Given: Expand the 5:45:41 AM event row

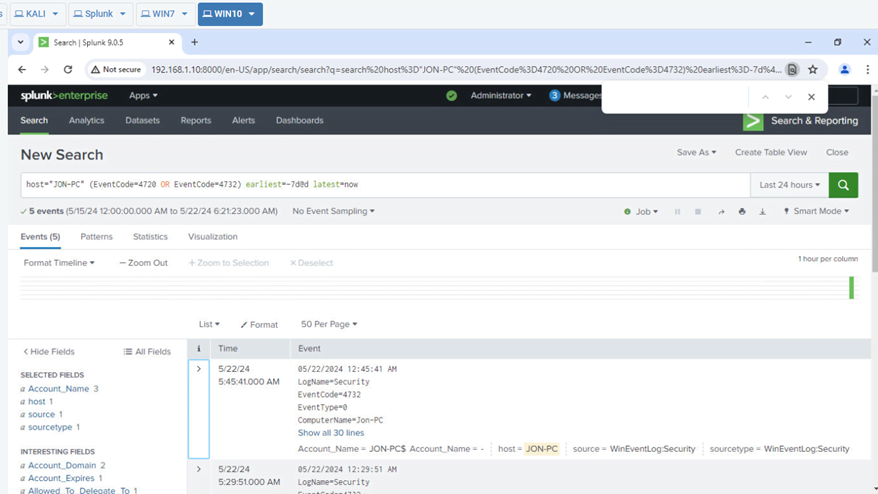Looking at the screenshot, I should pyautogui.click(x=199, y=369).
